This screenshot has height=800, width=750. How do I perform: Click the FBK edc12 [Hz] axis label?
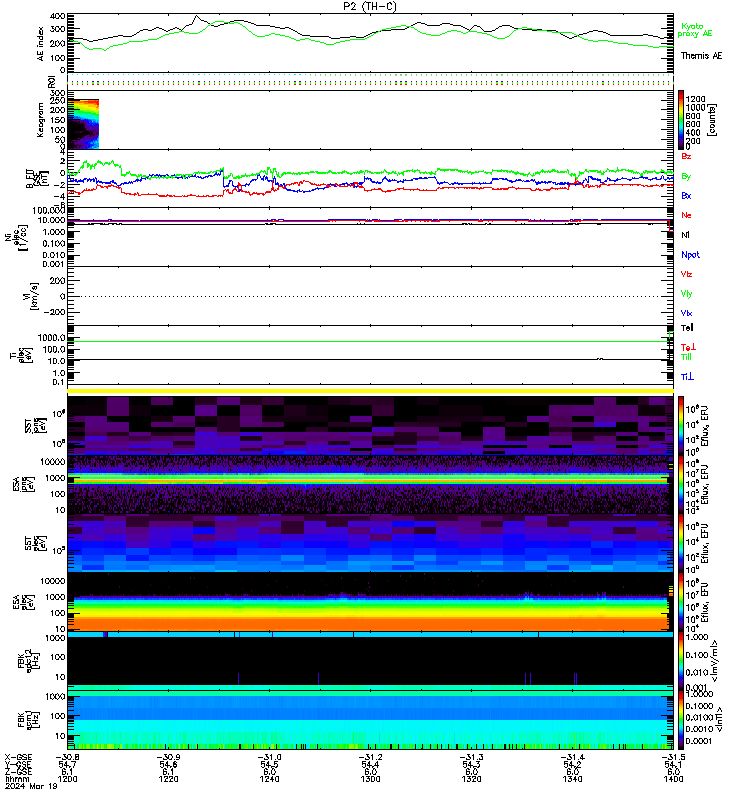27,661
